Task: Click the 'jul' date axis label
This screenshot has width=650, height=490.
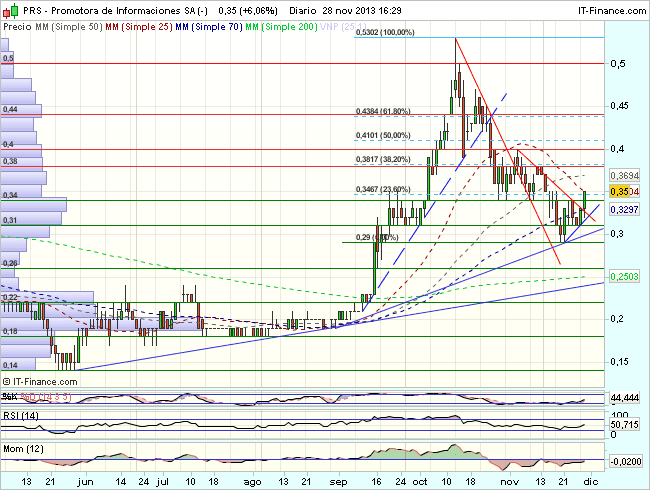Action: (x=162, y=482)
